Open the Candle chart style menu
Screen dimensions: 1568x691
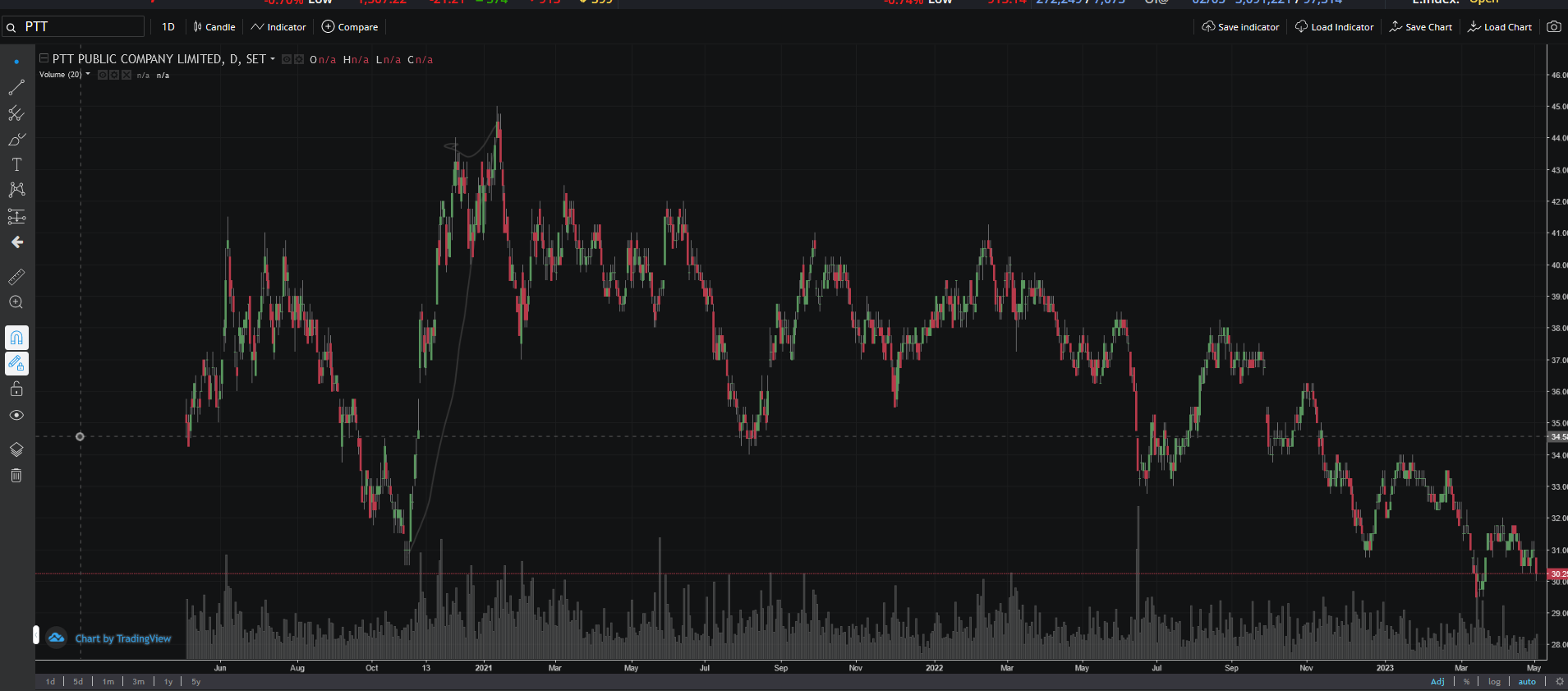(x=214, y=27)
